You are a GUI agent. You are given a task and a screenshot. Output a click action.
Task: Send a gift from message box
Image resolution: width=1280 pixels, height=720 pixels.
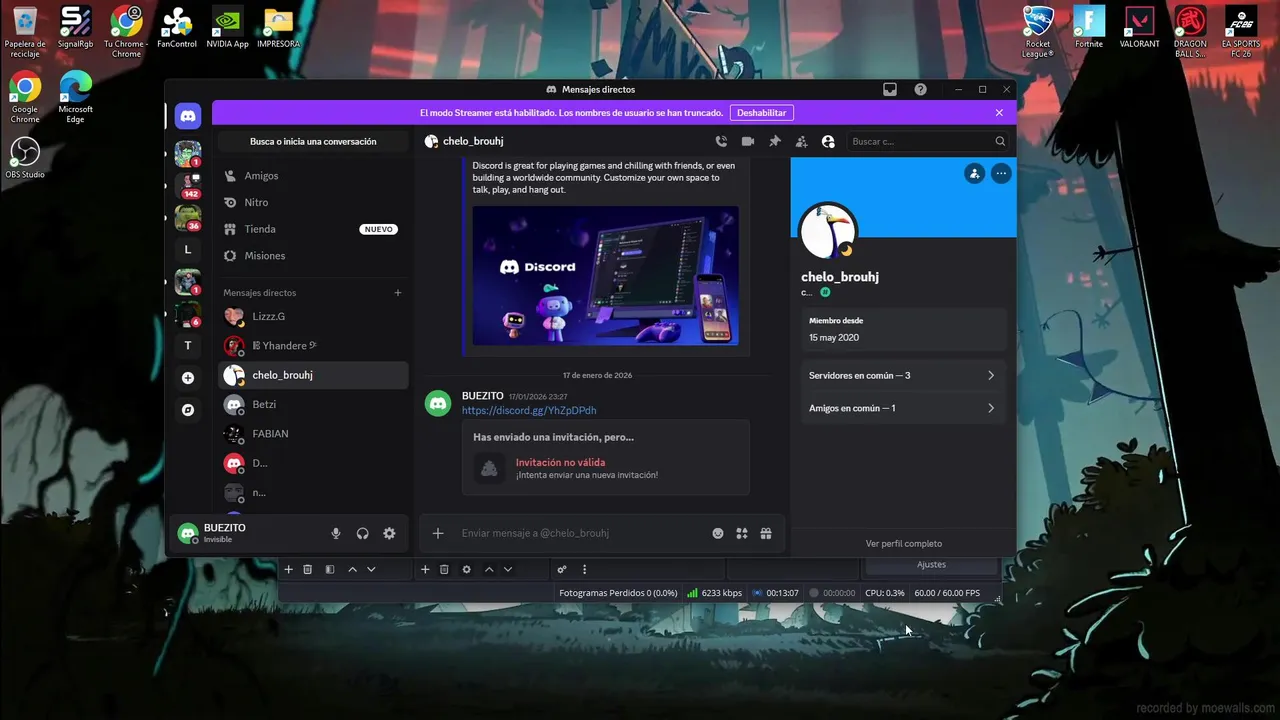point(766,534)
